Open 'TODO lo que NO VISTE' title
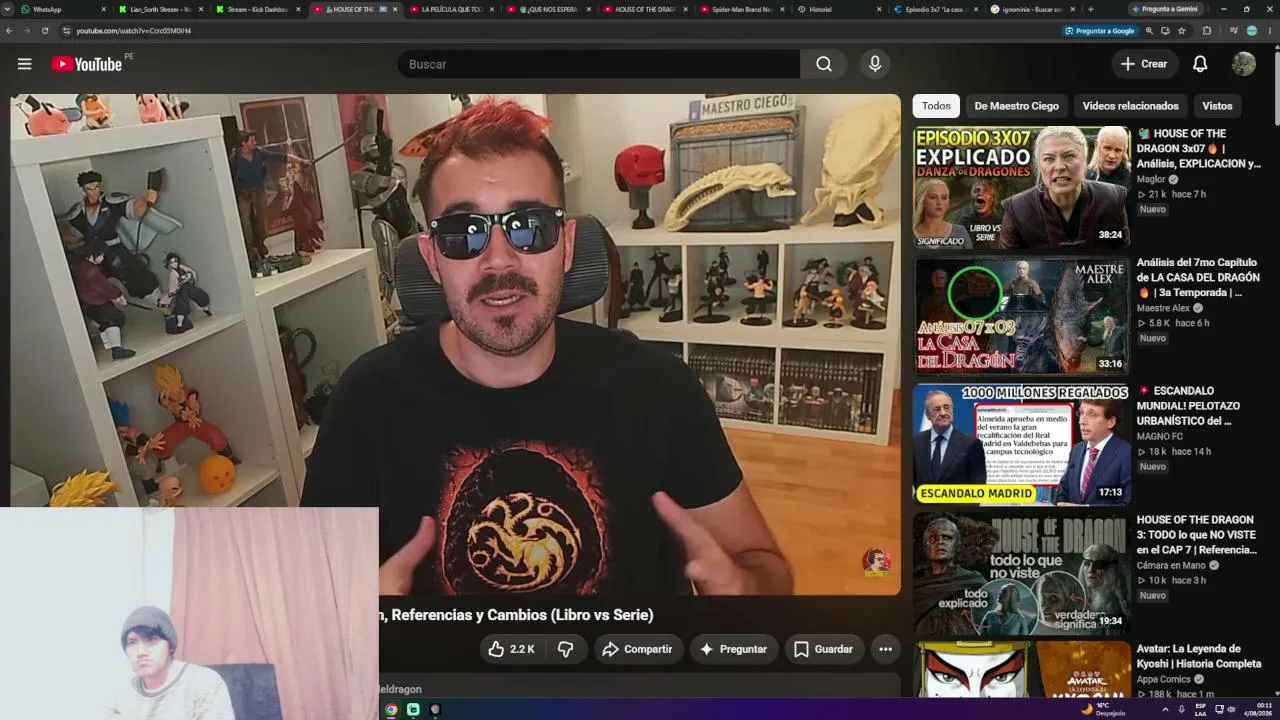Image resolution: width=1280 pixels, height=720 pixels. point(1196,535)
